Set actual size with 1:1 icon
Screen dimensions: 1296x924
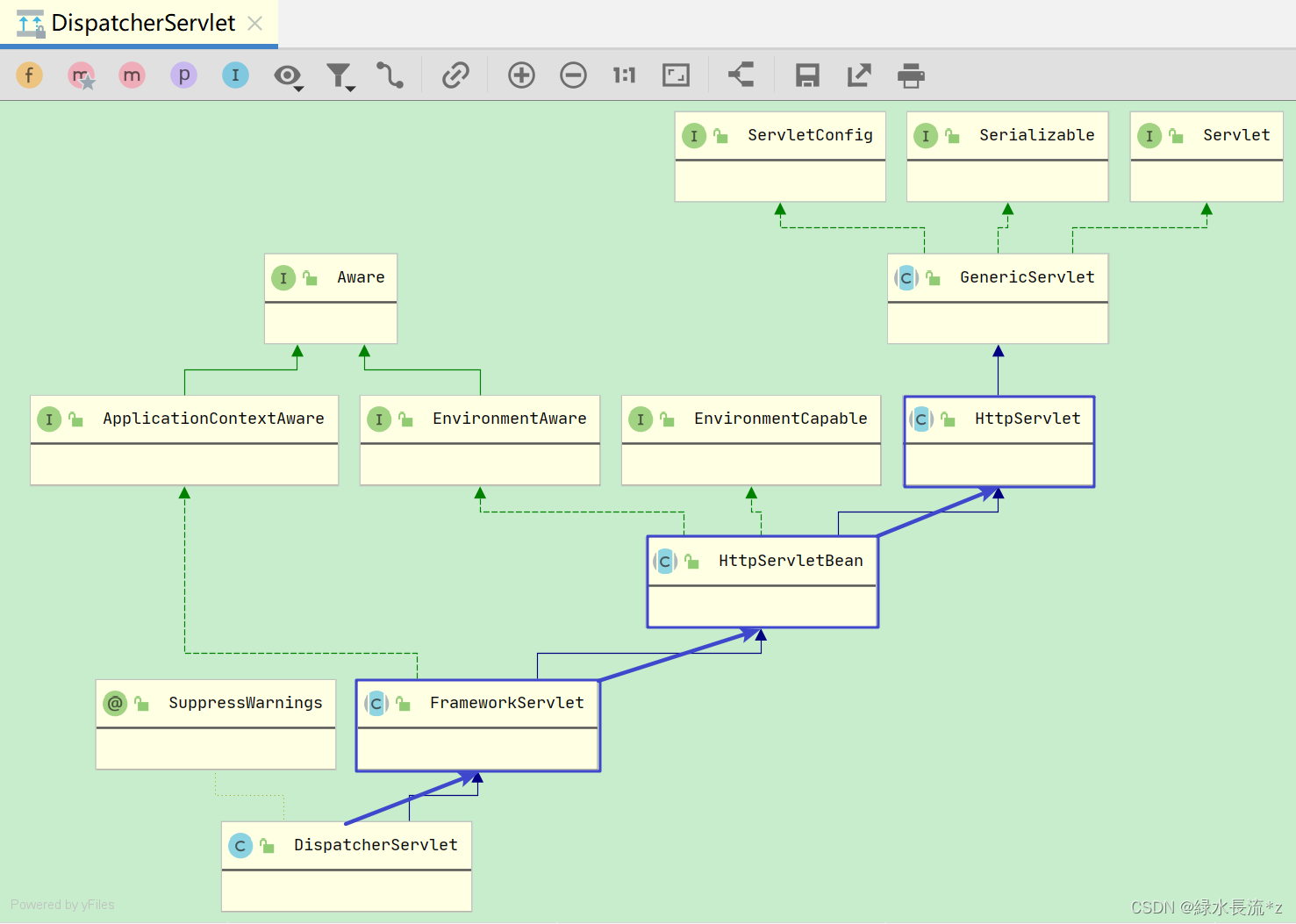(624, 75)
